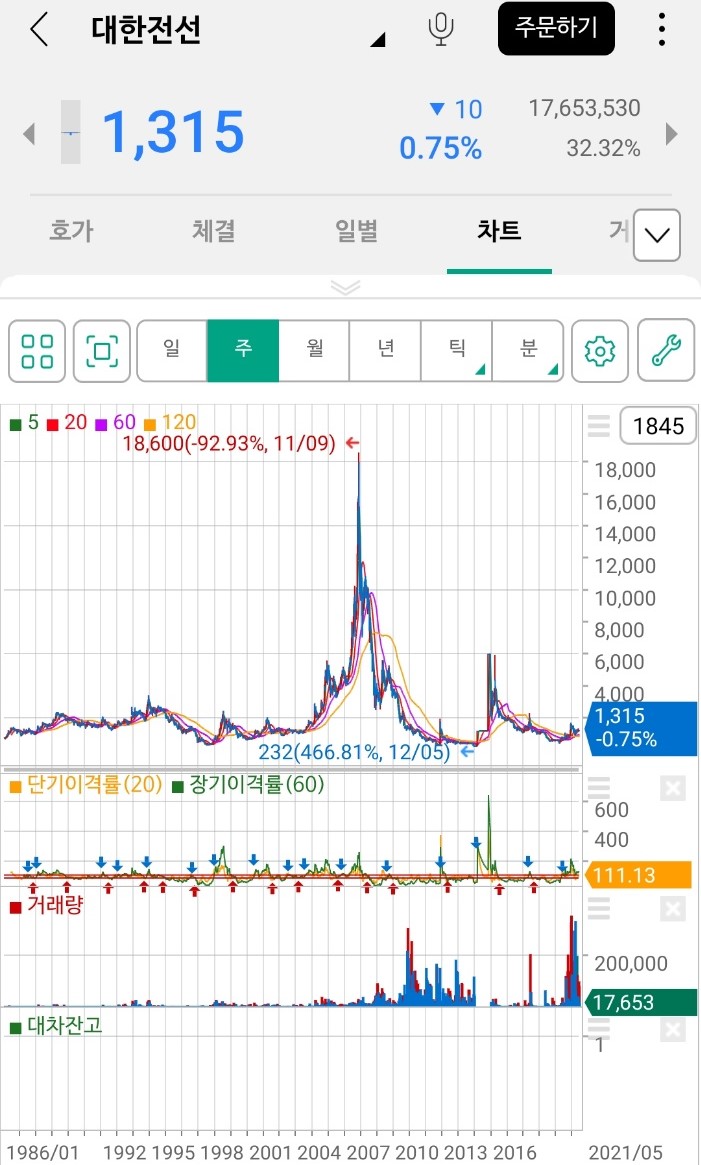Tap the 대한전선 stock name title

146,30
